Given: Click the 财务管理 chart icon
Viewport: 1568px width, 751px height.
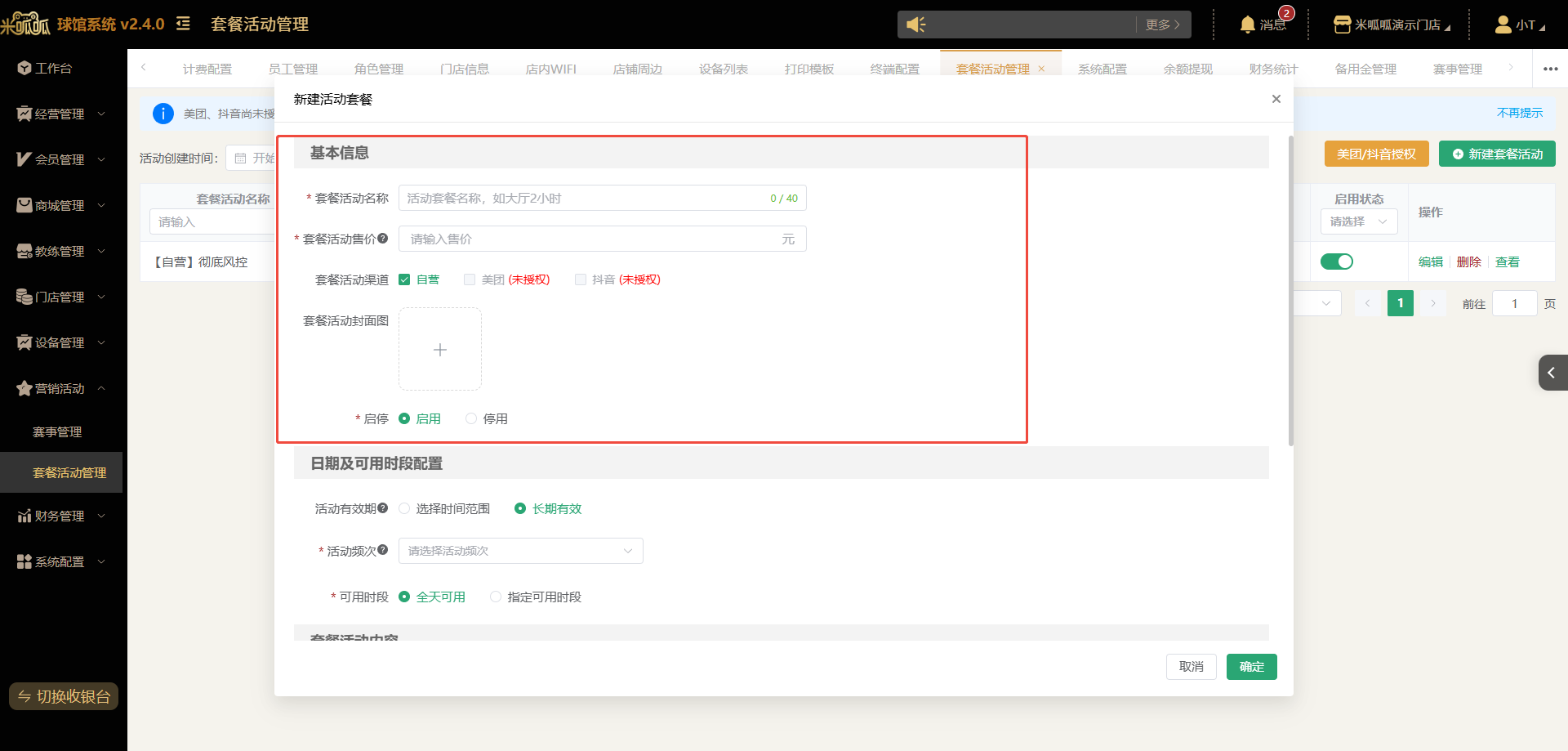Looking at the screenshot, I should pos(24,516).
